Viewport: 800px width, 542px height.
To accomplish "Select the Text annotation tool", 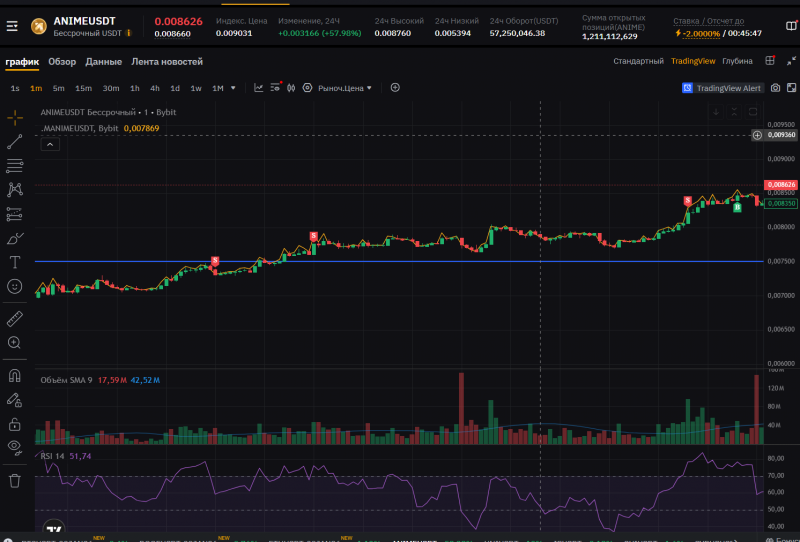I will coord(15,262).
